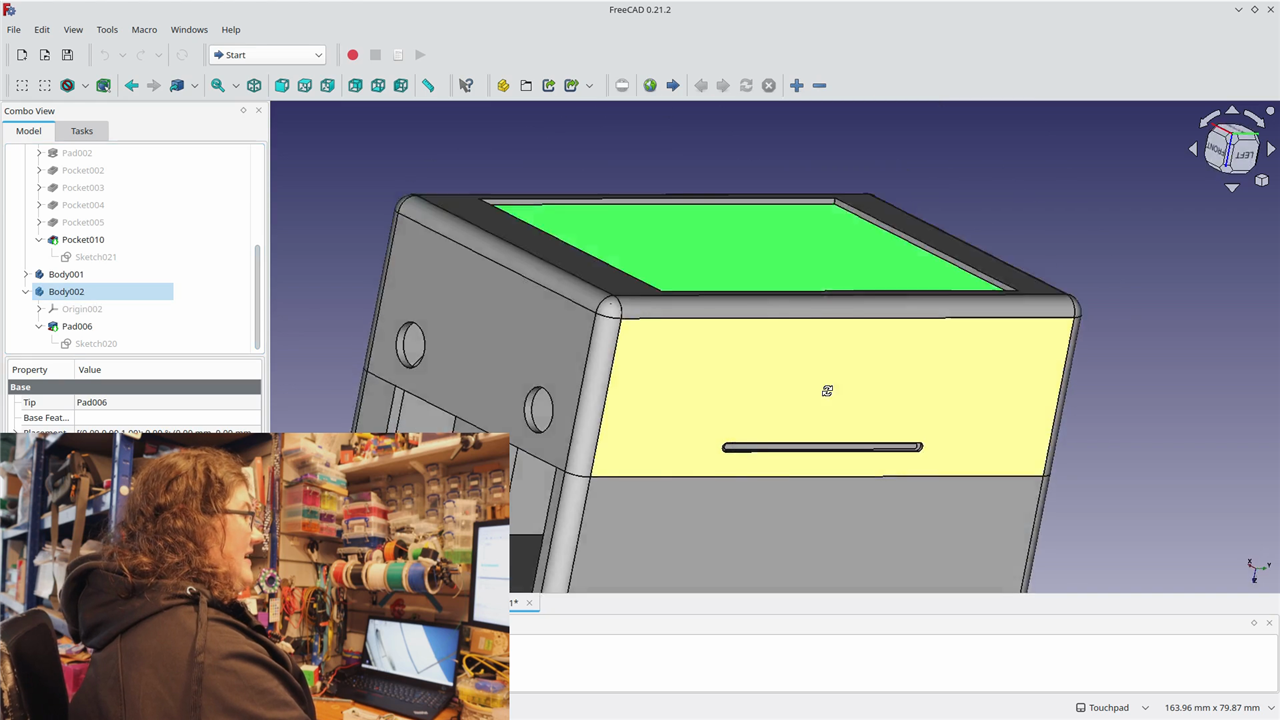Click the third cyan standard view cube
The image size is (1280, 720).
327,86
